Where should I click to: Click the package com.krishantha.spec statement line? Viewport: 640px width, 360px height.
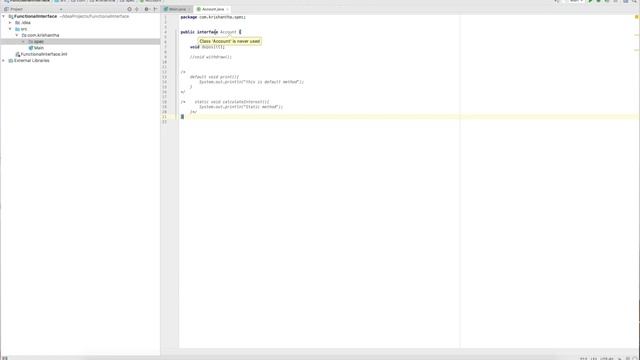pyautogui.click(x=213, y=17)
